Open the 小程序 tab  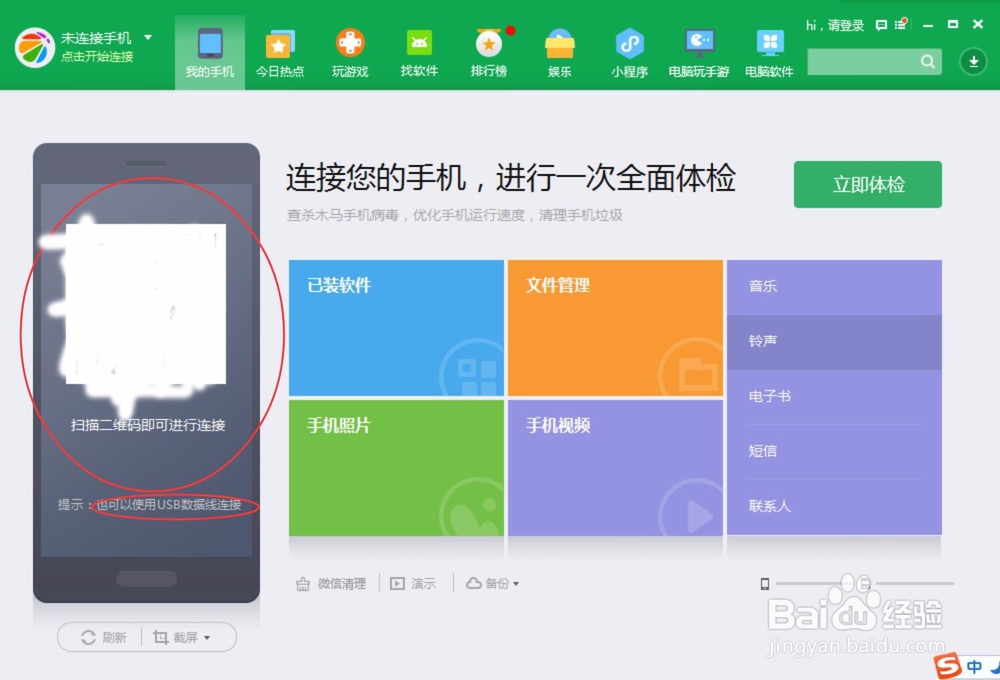tap(629, 53)
